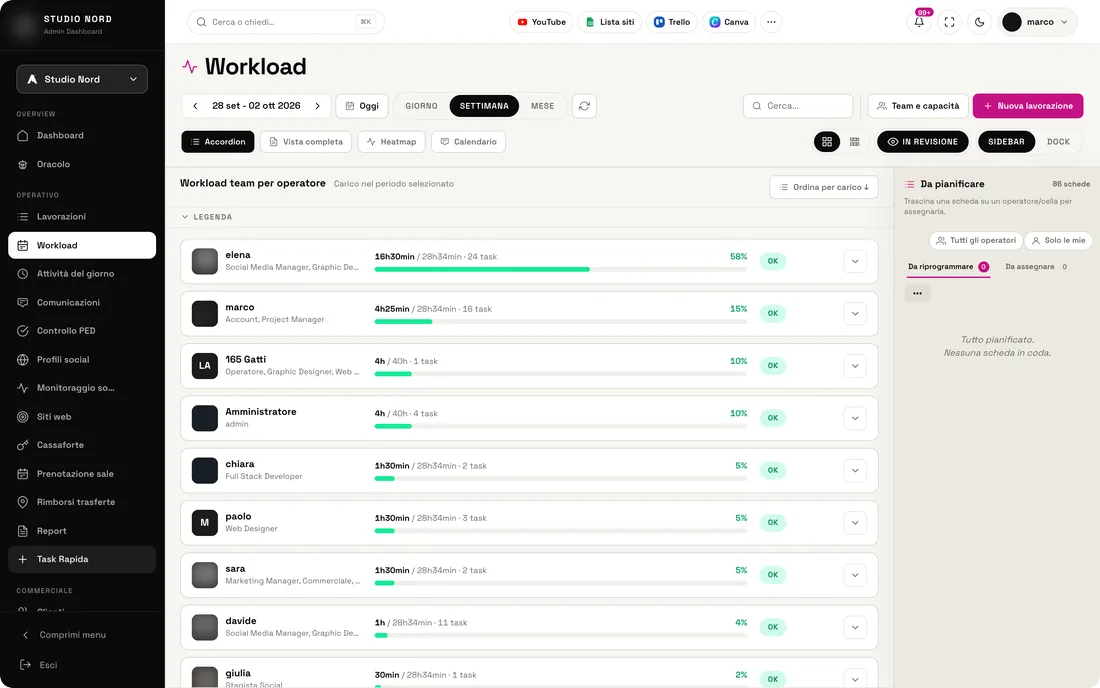Switch to Heatmap tab
1100x688 pixels.
pos(391,142)
